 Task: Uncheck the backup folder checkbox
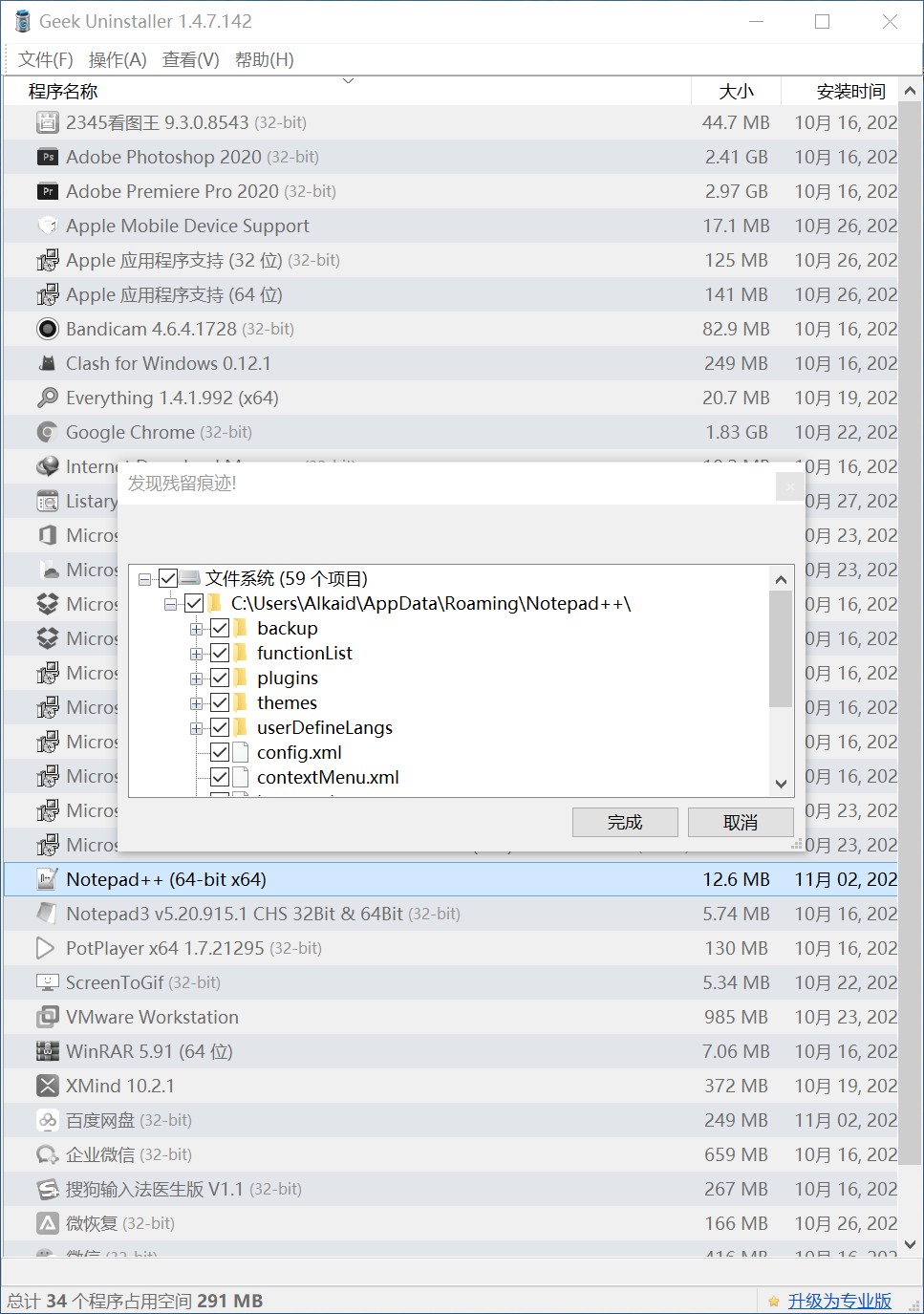point(220,628)
